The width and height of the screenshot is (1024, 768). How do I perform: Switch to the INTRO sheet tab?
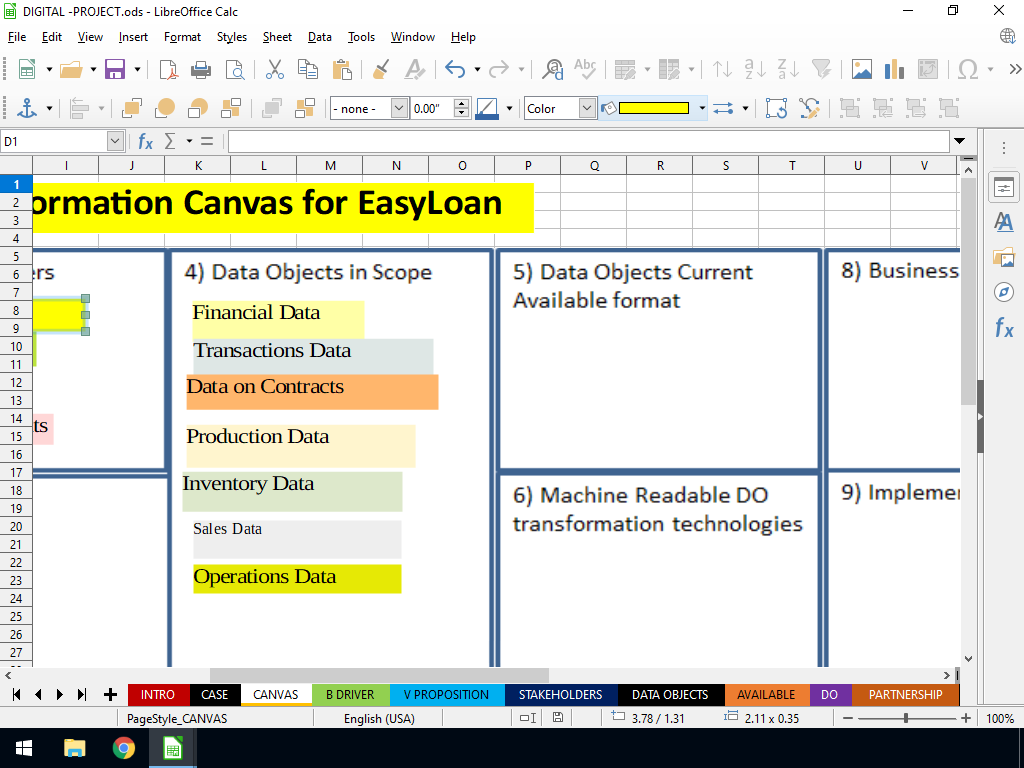click(x=158, y=695)
